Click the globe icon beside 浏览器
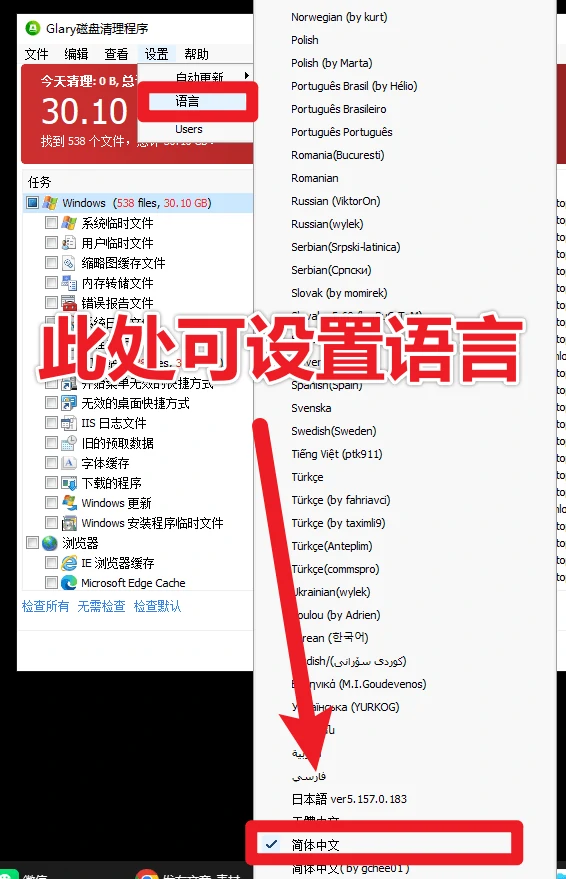This screenshot has width=566, height=879. (x=50, y=543)
